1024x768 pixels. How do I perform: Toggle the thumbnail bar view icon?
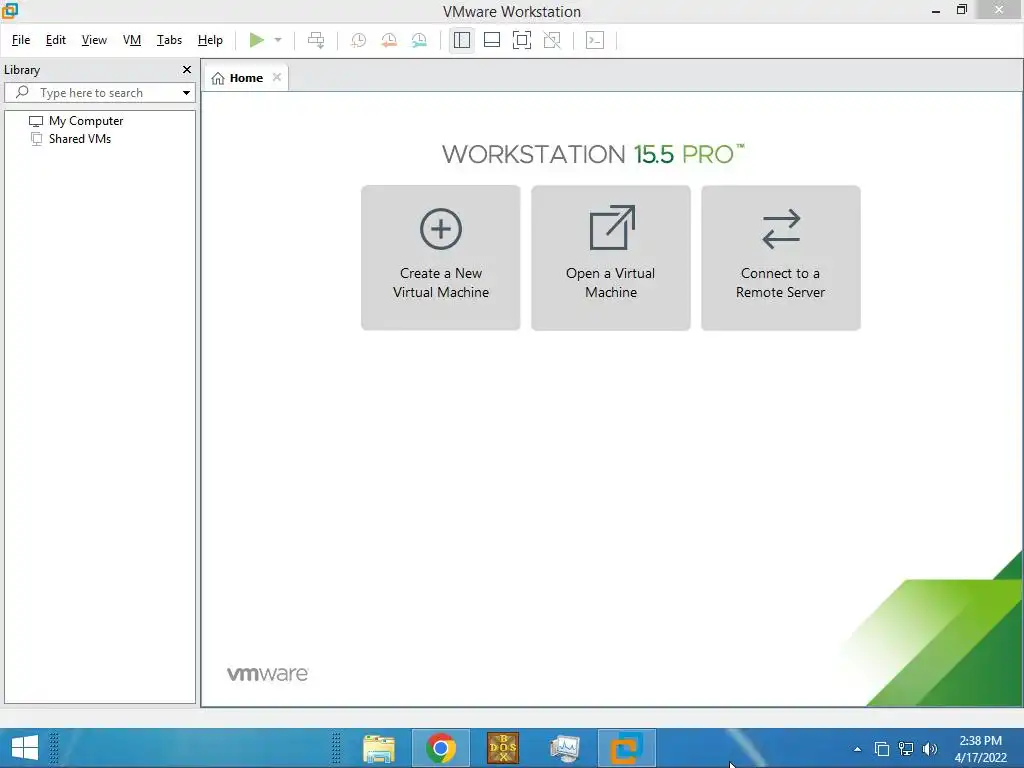pos(492,40)
